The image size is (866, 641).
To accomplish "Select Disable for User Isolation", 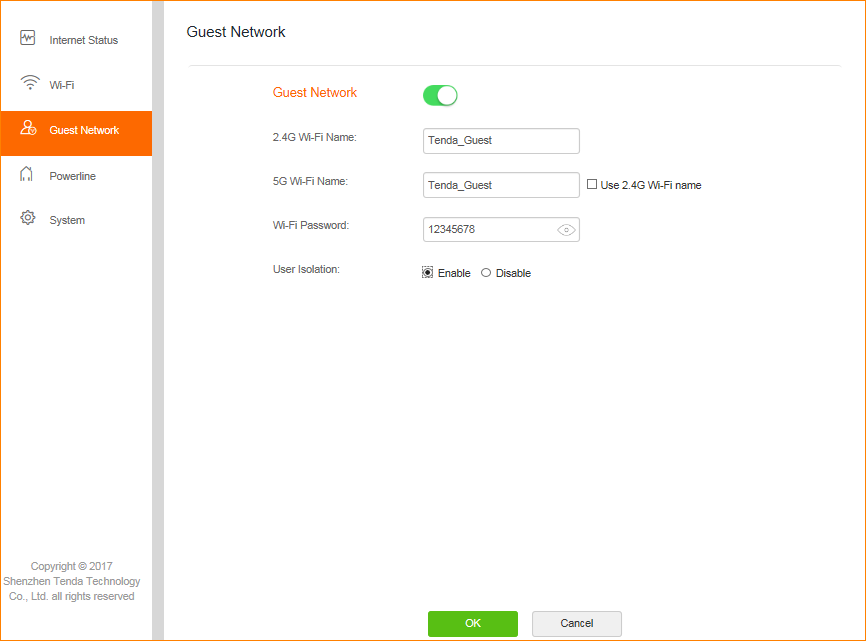I will click(x=486, y=273).
